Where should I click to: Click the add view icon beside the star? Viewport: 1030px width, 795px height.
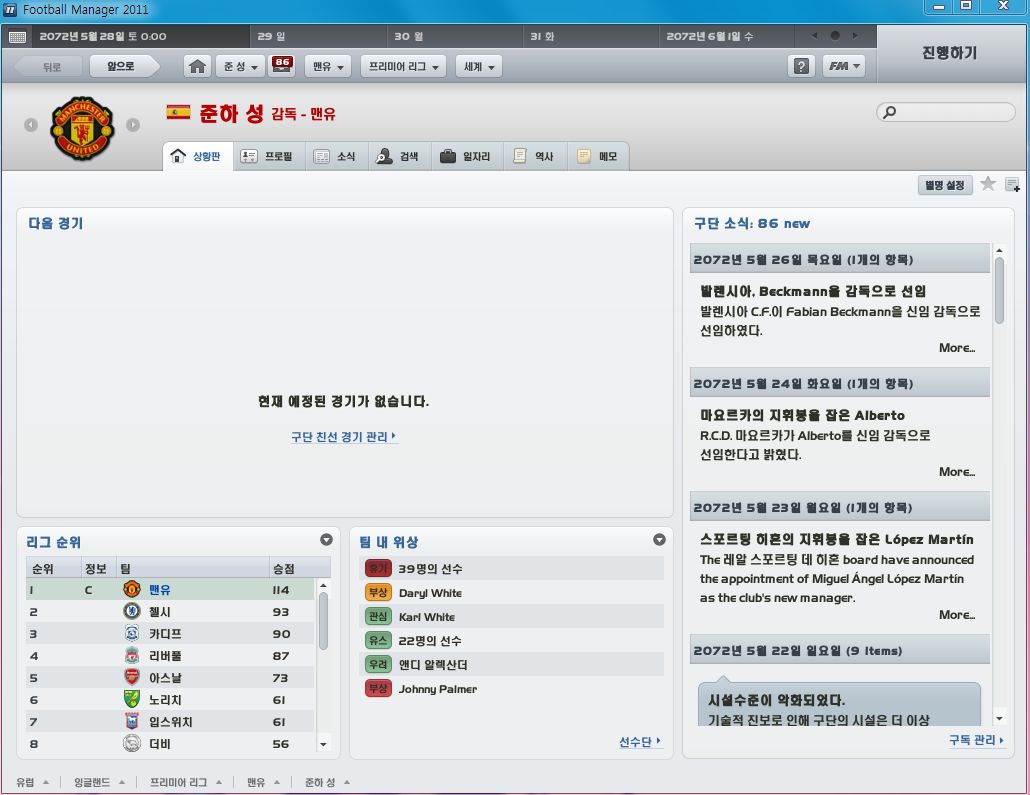click(x=1012, y=185)
